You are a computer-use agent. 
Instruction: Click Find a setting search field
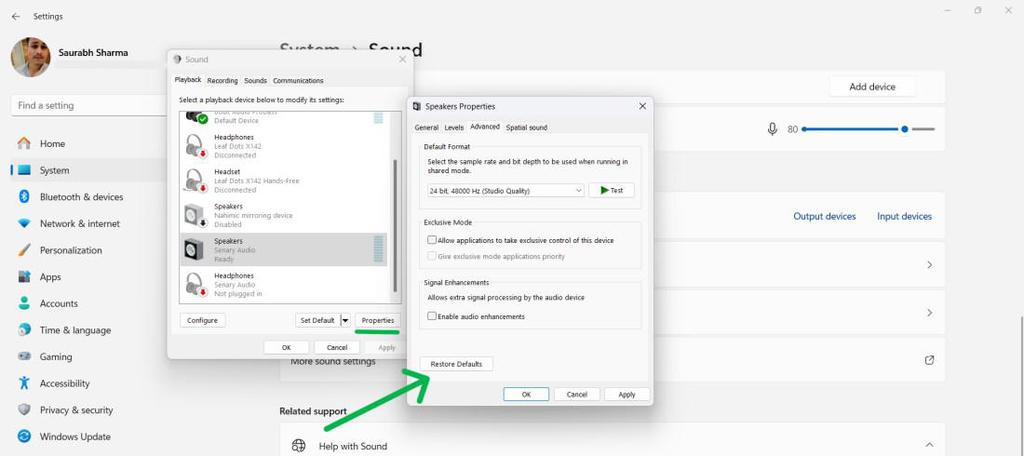[x=89, y=105]
